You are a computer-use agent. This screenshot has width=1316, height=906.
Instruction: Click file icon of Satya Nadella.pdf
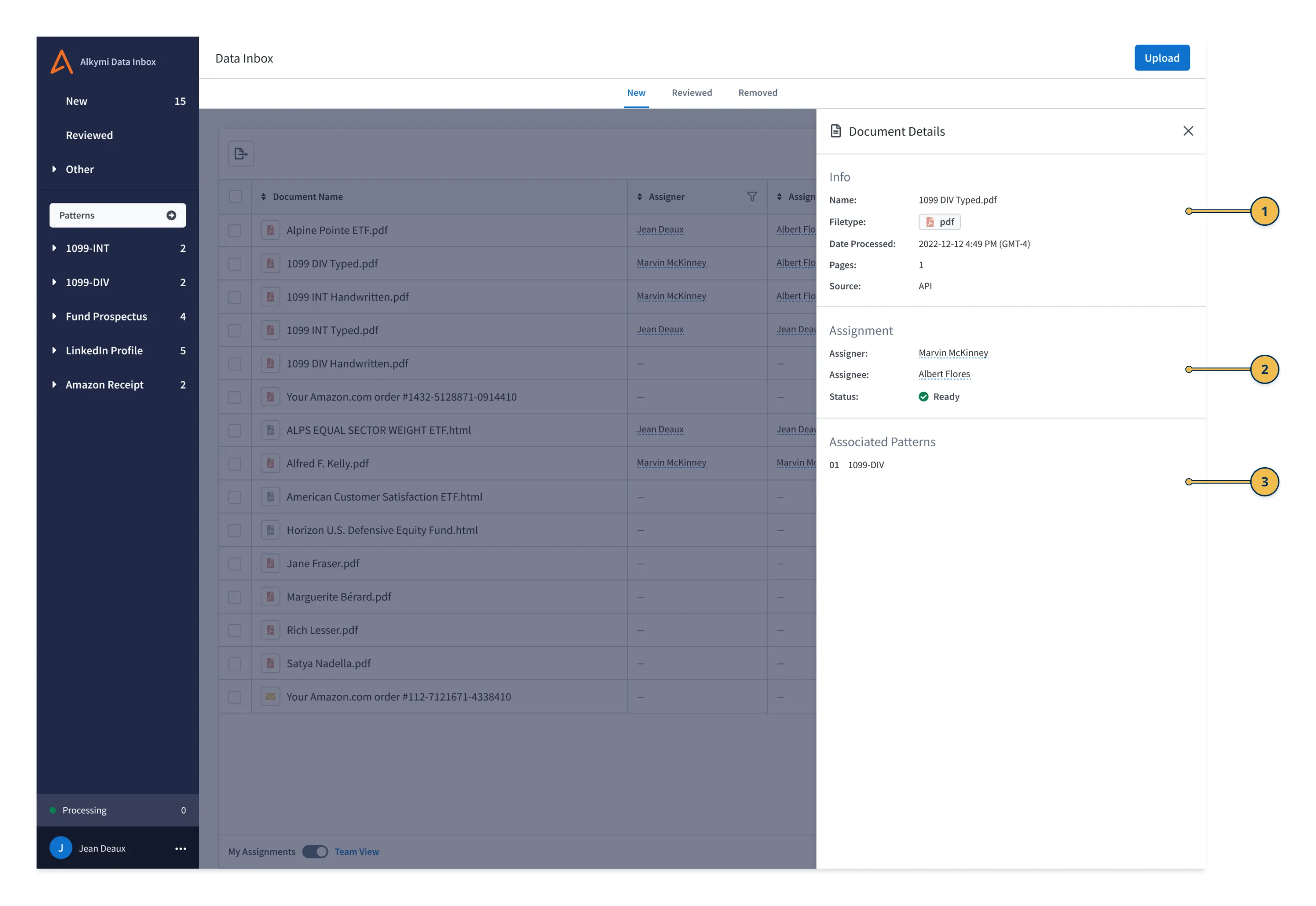(270, 664)
